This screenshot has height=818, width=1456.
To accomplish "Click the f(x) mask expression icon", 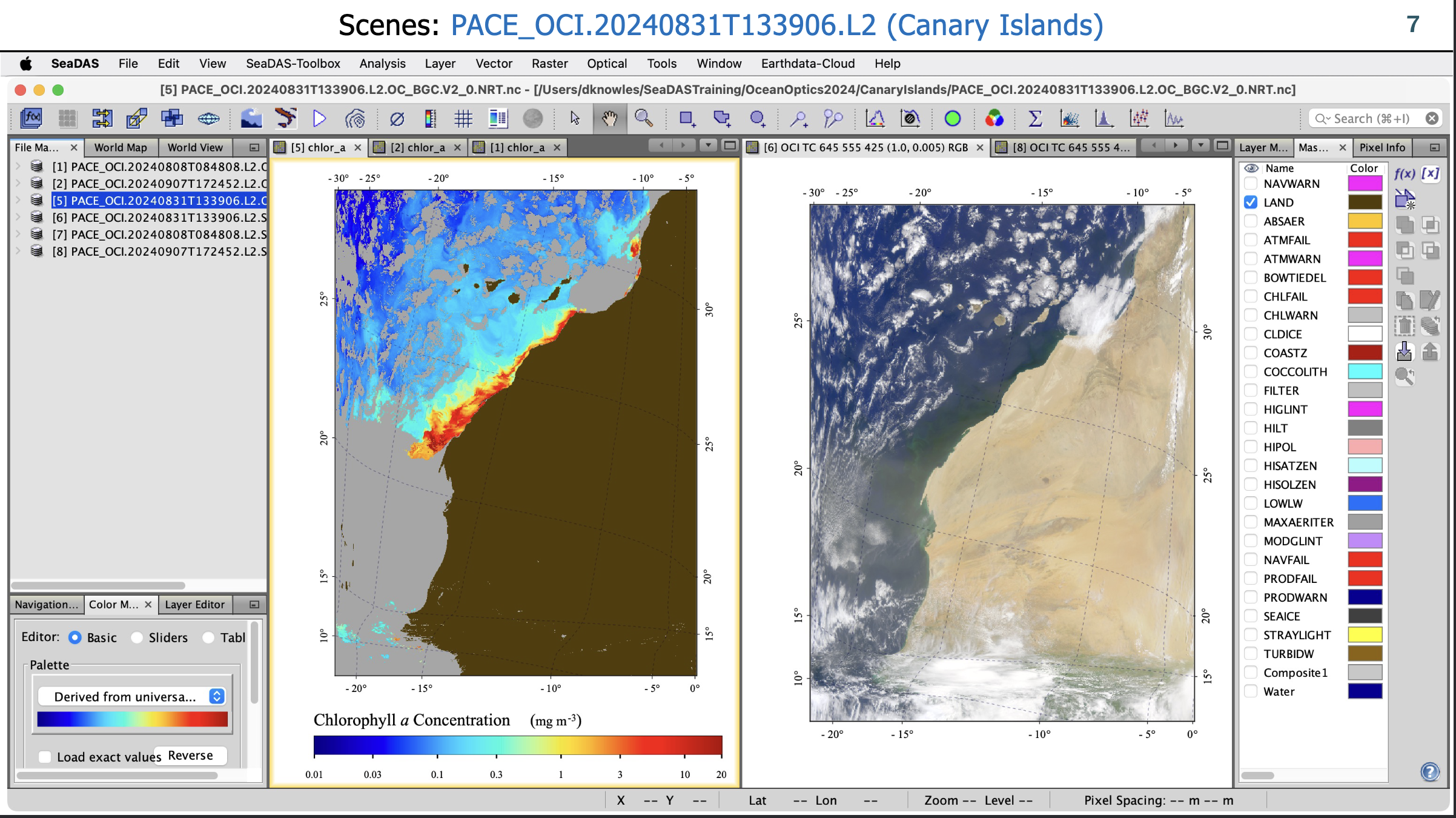I will point(1405,174).
